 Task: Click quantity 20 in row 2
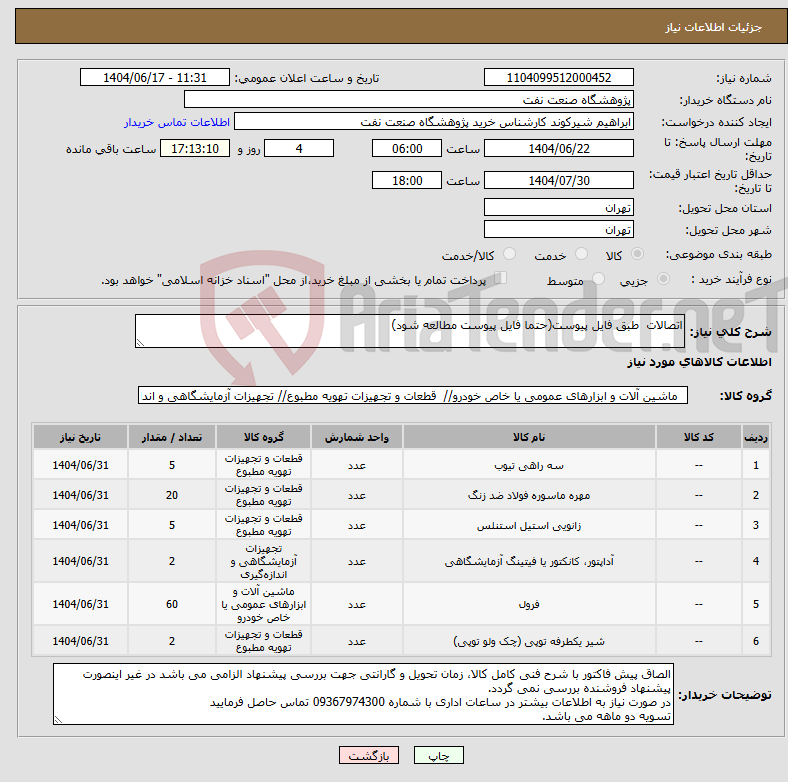click(172, 496)
